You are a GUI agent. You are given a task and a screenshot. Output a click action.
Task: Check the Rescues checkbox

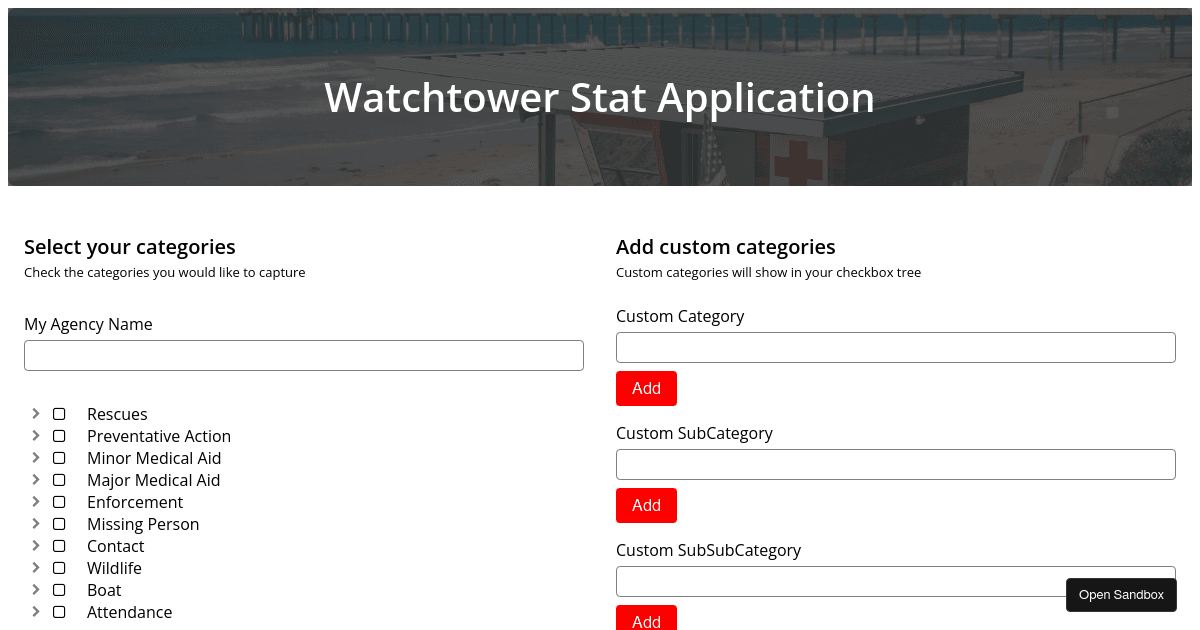[59, 413]
